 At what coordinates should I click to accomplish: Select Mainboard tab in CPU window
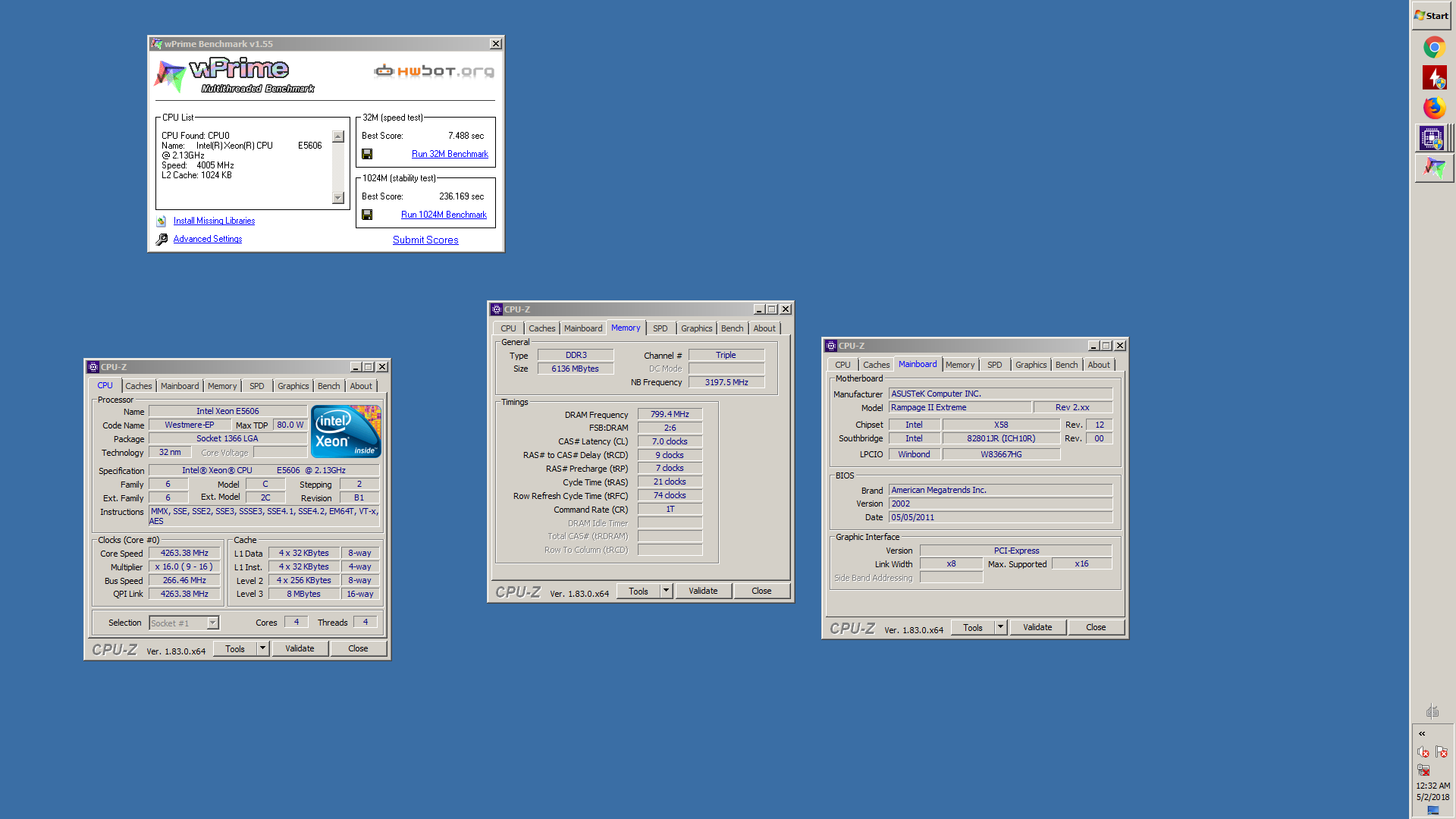coord(180,386)
